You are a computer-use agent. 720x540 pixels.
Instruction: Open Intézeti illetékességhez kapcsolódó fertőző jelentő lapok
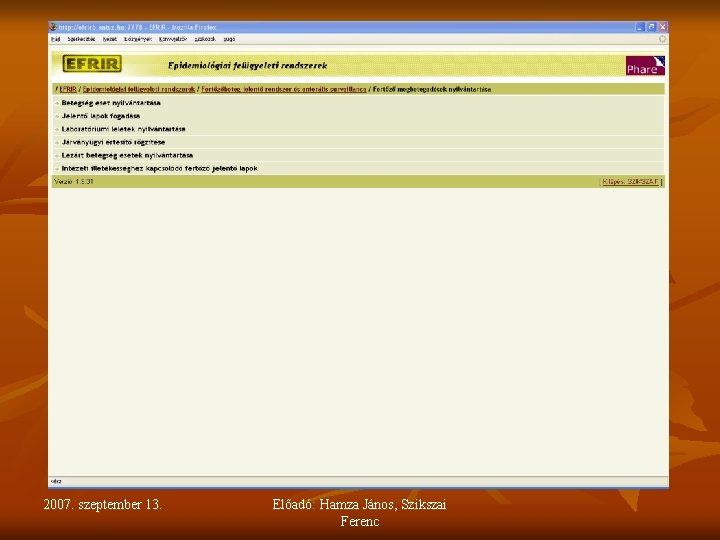(159, 169)
